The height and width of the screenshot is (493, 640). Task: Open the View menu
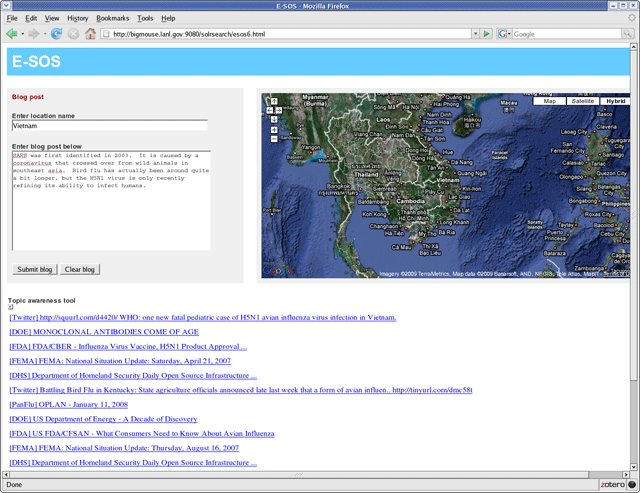[x=52, y=18]
